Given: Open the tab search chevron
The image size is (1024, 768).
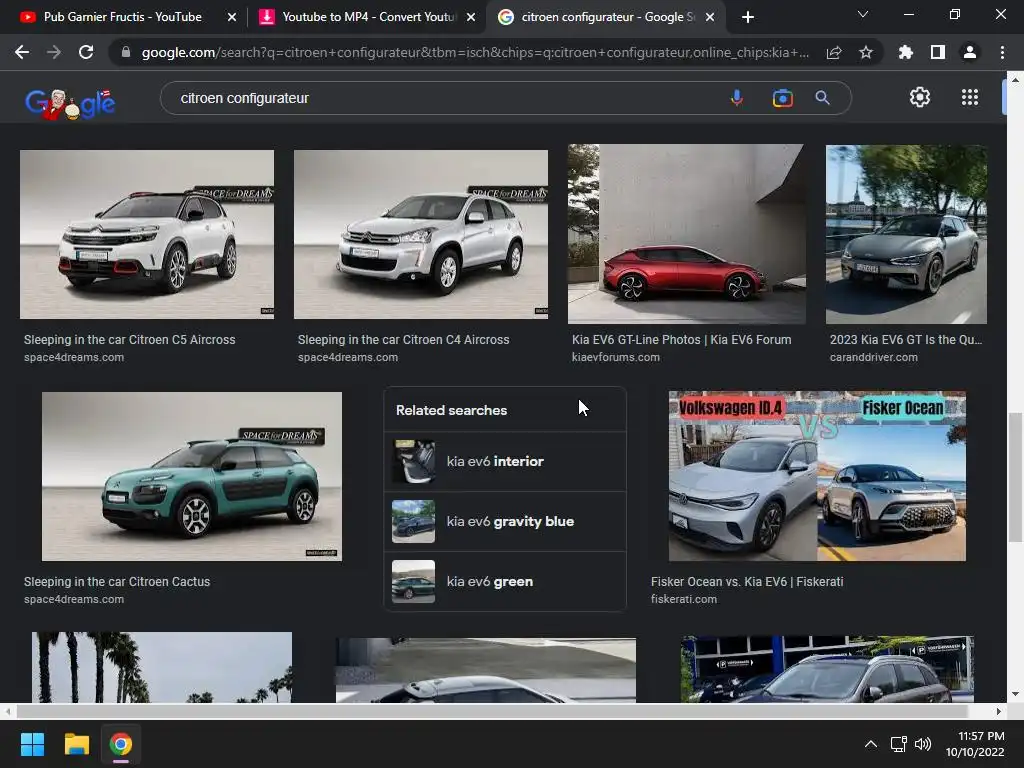Looking at the screenshot, I should [x=863, y=14].
